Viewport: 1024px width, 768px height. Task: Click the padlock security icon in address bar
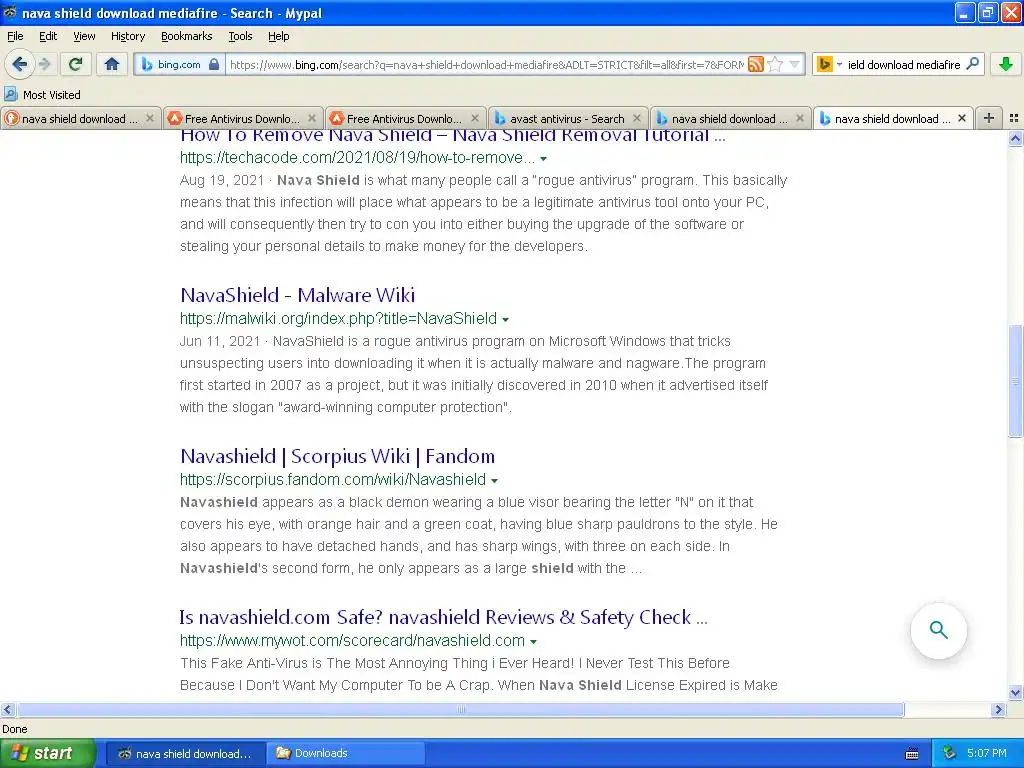214,64
